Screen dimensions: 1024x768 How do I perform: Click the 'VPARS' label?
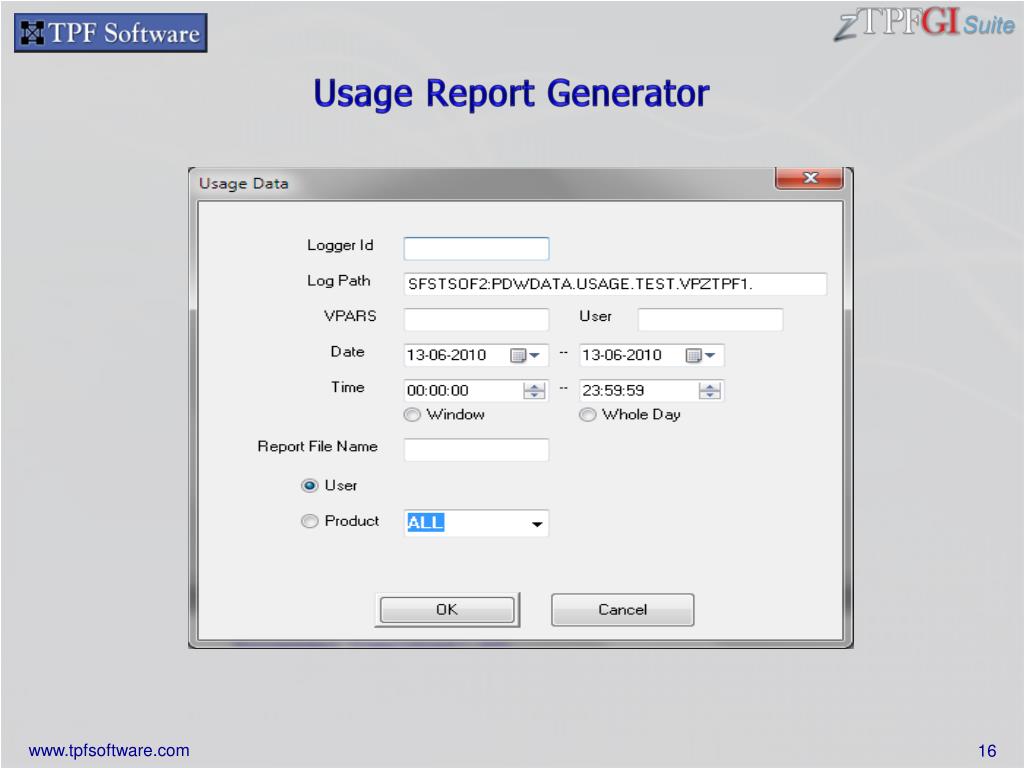pos(350,316)
